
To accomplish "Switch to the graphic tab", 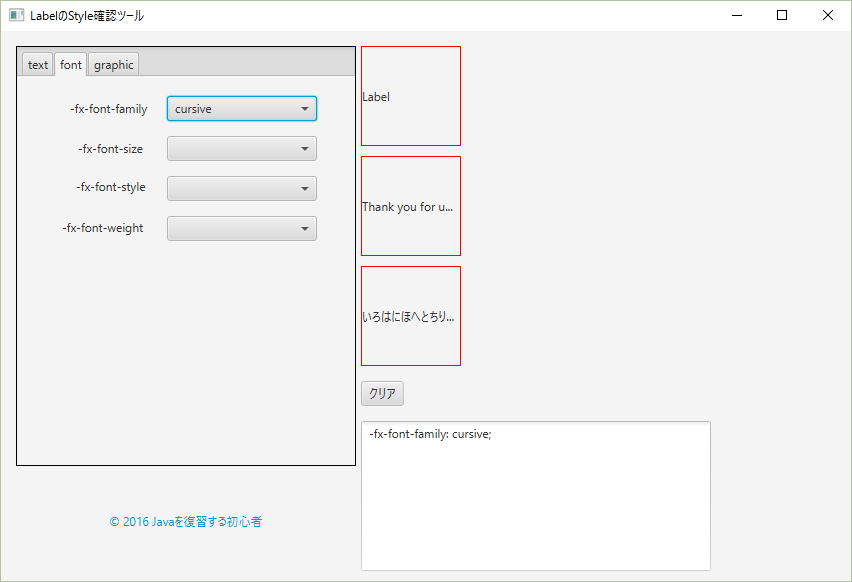I will [x=113, y=64].
